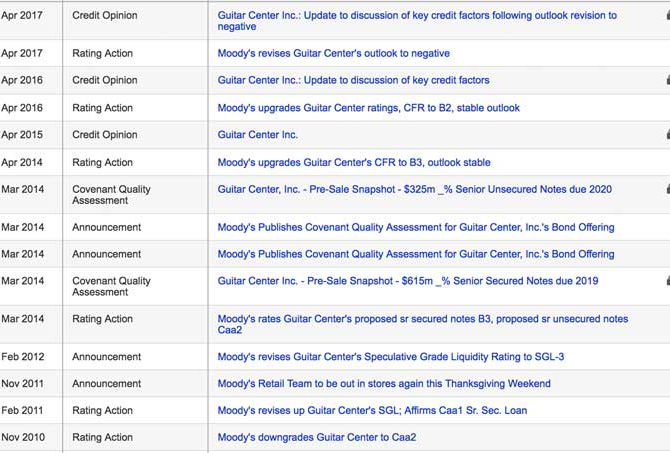Click lock icon on Apr 2015 Guitar Center Inc. row
This screenshot has width=670, height=453.
[x=666, y=134]
